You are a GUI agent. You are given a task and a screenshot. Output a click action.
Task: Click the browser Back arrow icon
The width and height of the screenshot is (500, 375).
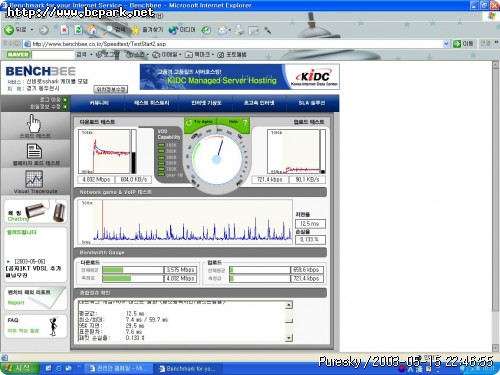click(x=9, y=30)
